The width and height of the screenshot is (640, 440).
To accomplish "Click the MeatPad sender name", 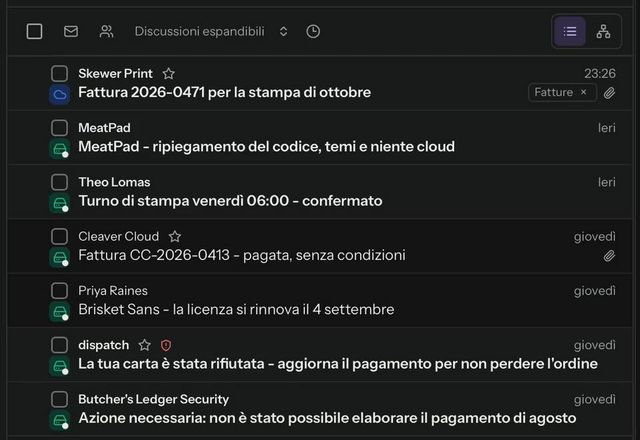I will (x=104, y=128).
